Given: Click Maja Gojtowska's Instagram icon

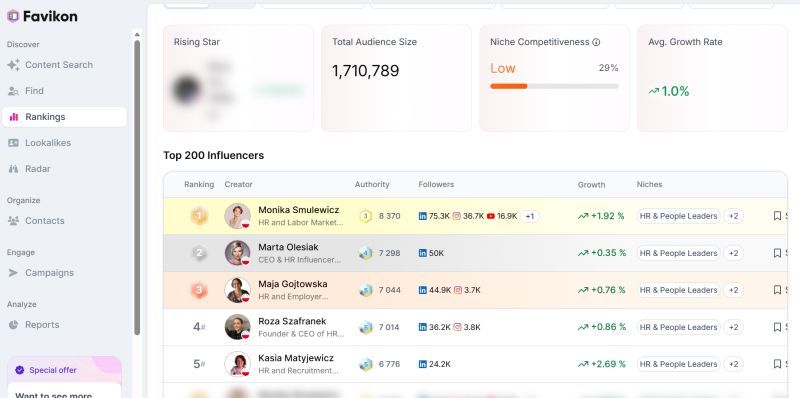Looking at the screenshot, I should [x=458, y=290].
